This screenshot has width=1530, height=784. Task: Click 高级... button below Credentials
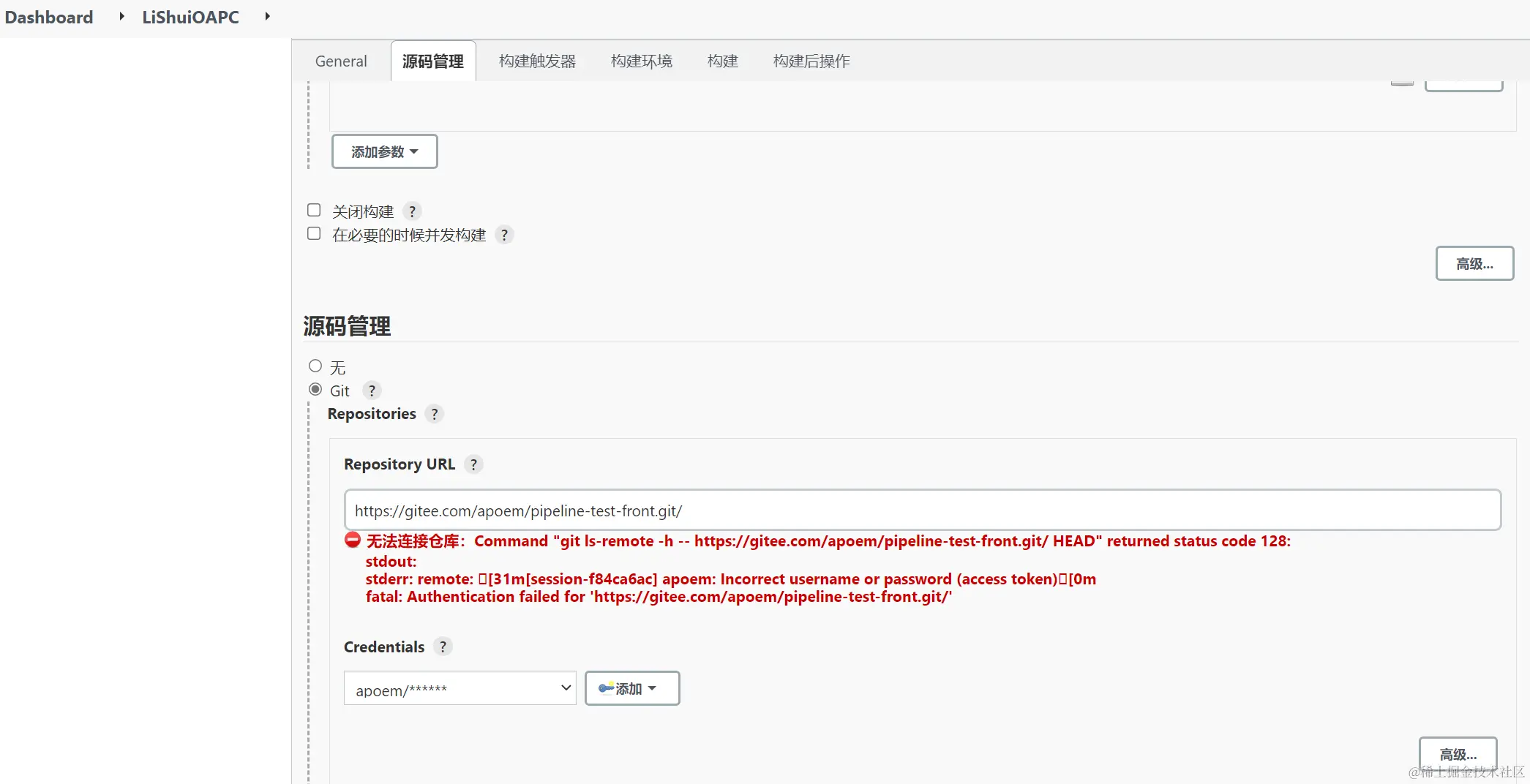point(1458,754)
